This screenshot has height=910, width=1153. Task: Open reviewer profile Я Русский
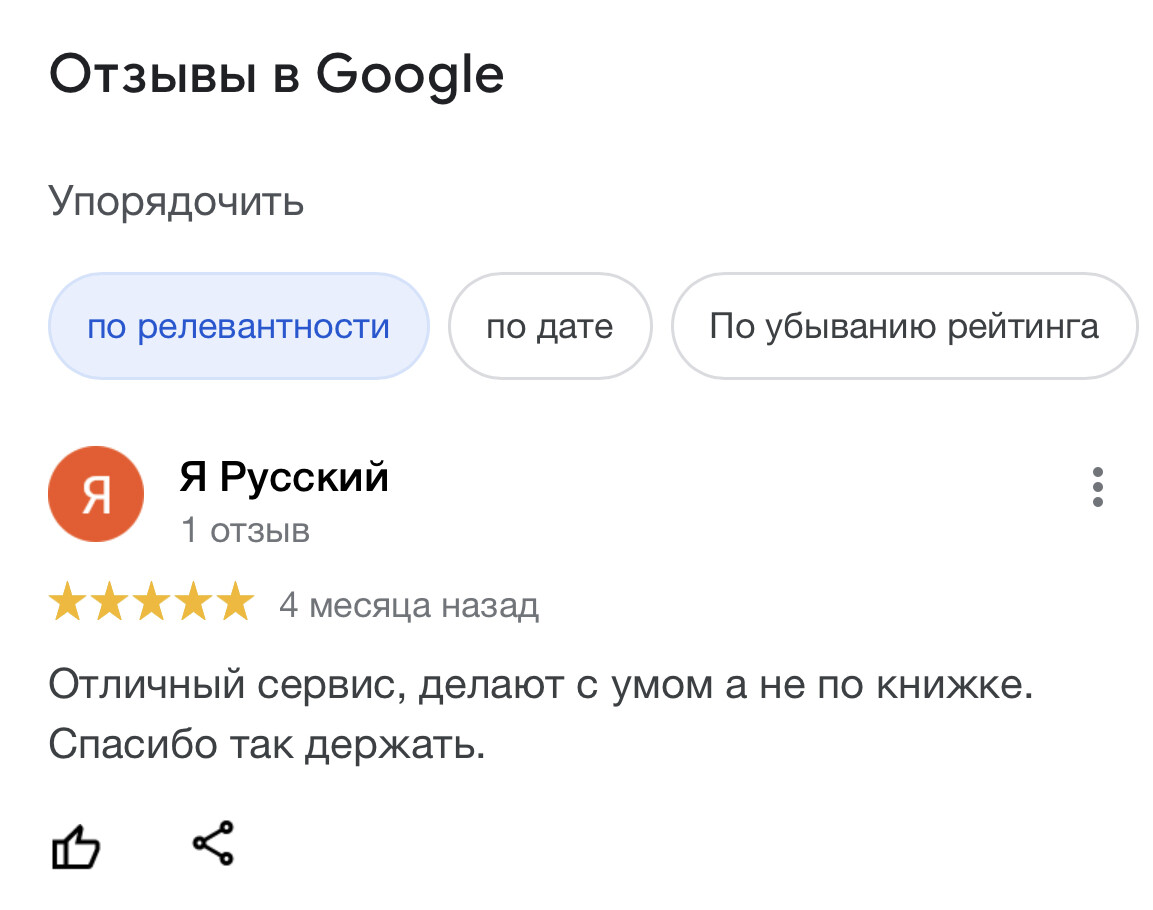click(284, 477)
